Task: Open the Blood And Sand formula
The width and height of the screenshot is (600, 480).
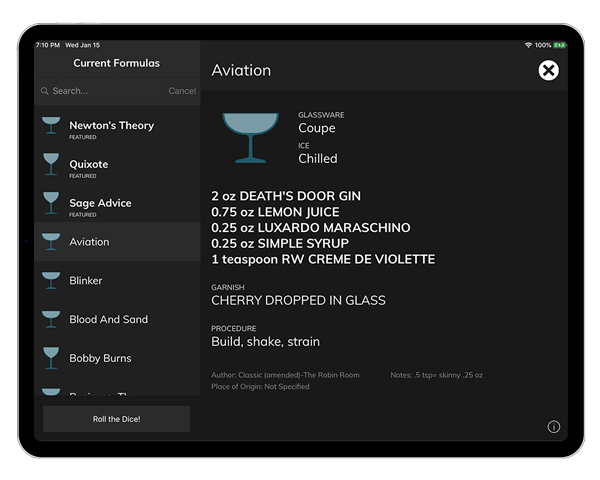Action: click(117, 319)
